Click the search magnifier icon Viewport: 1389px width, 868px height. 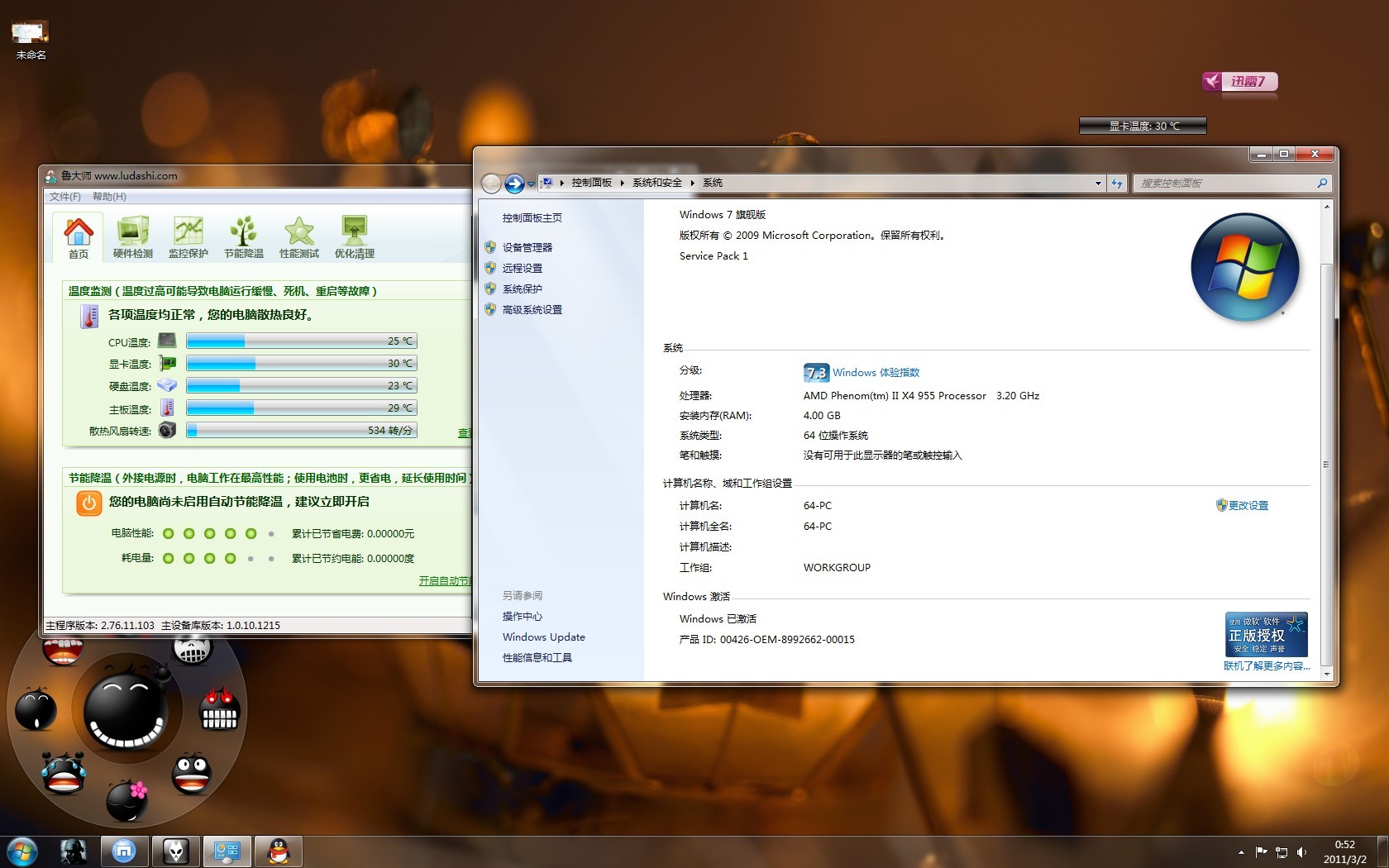click(x=1322, y=184)
